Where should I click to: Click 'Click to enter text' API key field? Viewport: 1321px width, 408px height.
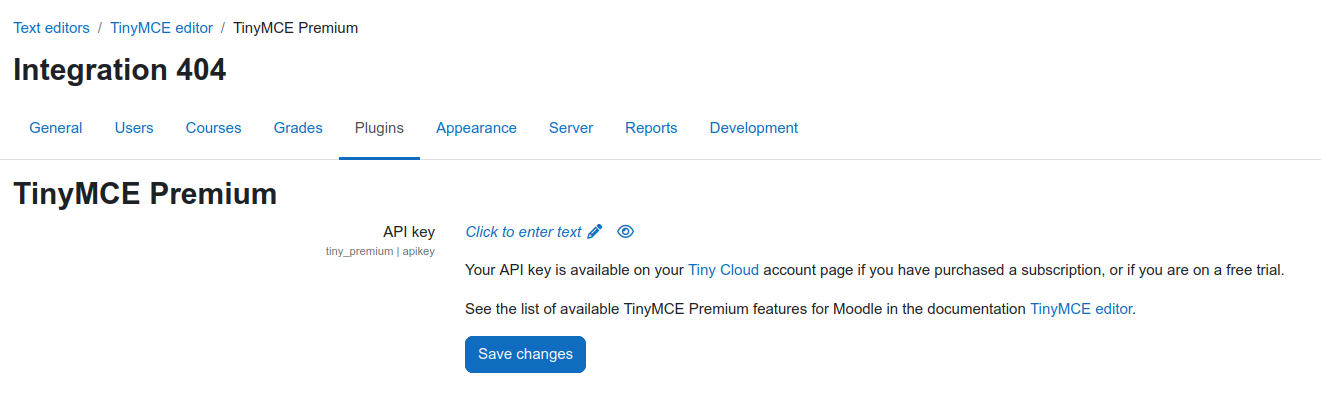click(523, 232)
